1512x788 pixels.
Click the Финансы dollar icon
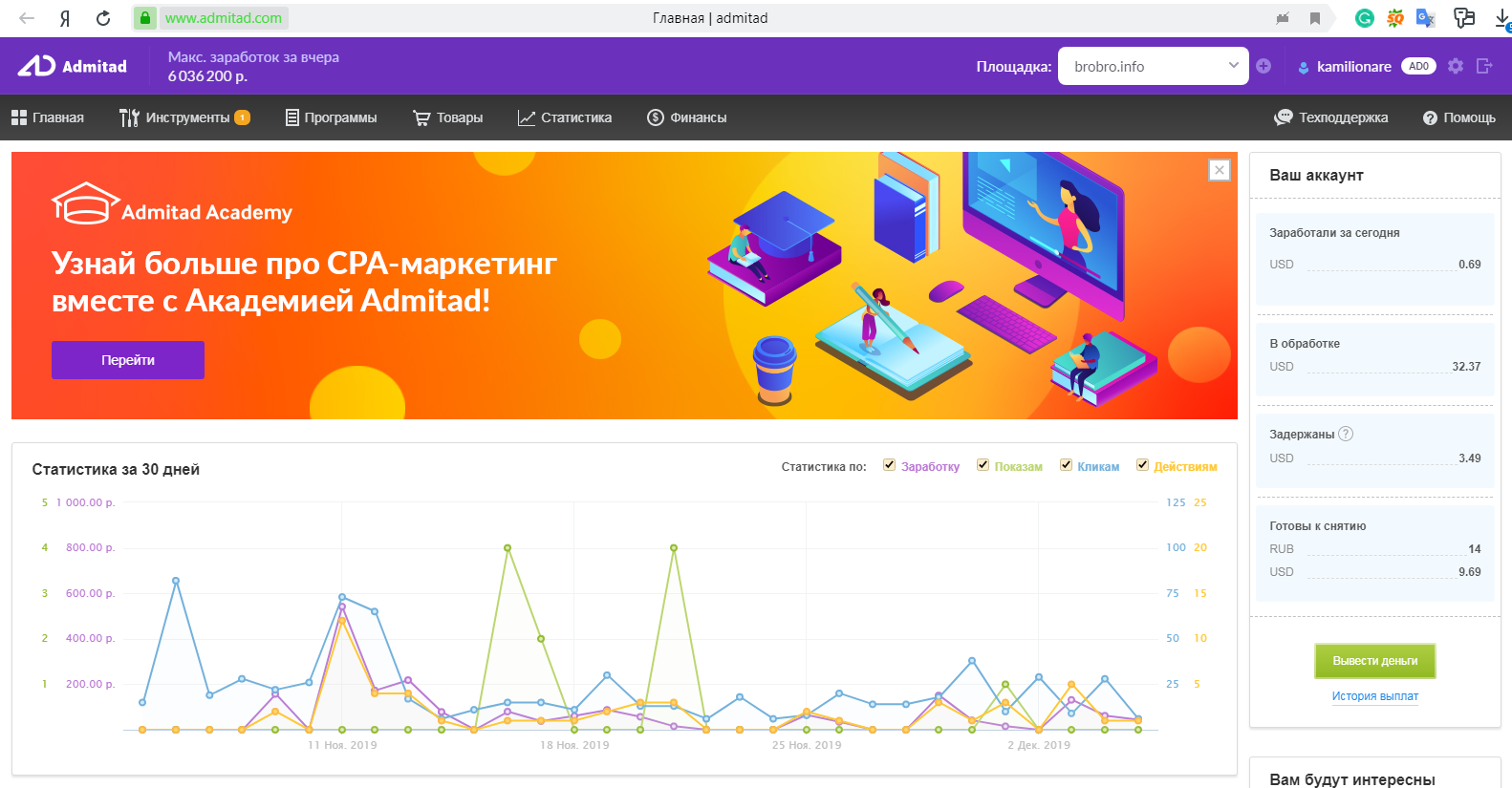[656, 117]
